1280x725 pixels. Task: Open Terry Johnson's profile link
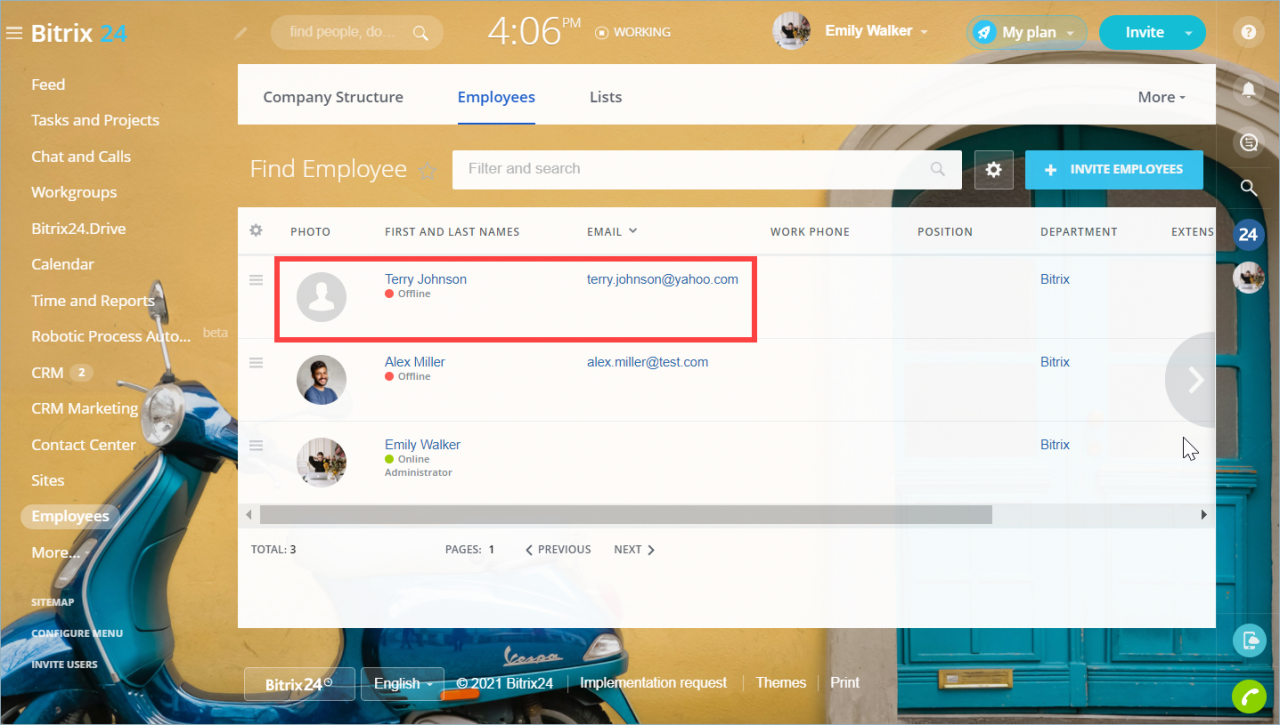click(426, 279)
